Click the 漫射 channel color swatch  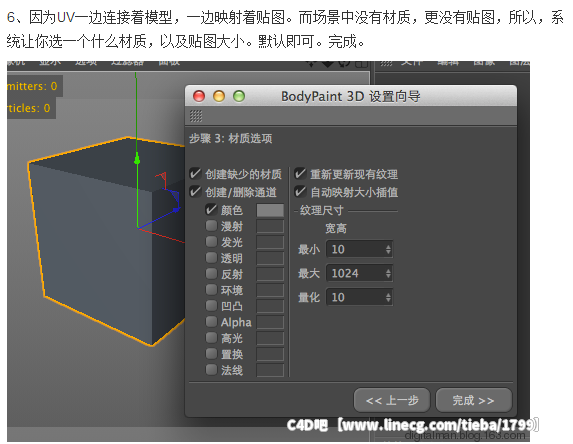coord(270,226)
